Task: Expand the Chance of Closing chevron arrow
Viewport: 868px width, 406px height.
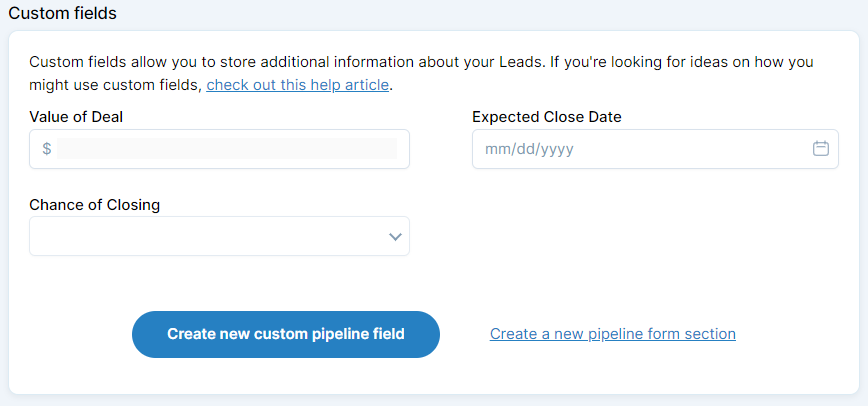Action: click(395, 237)
